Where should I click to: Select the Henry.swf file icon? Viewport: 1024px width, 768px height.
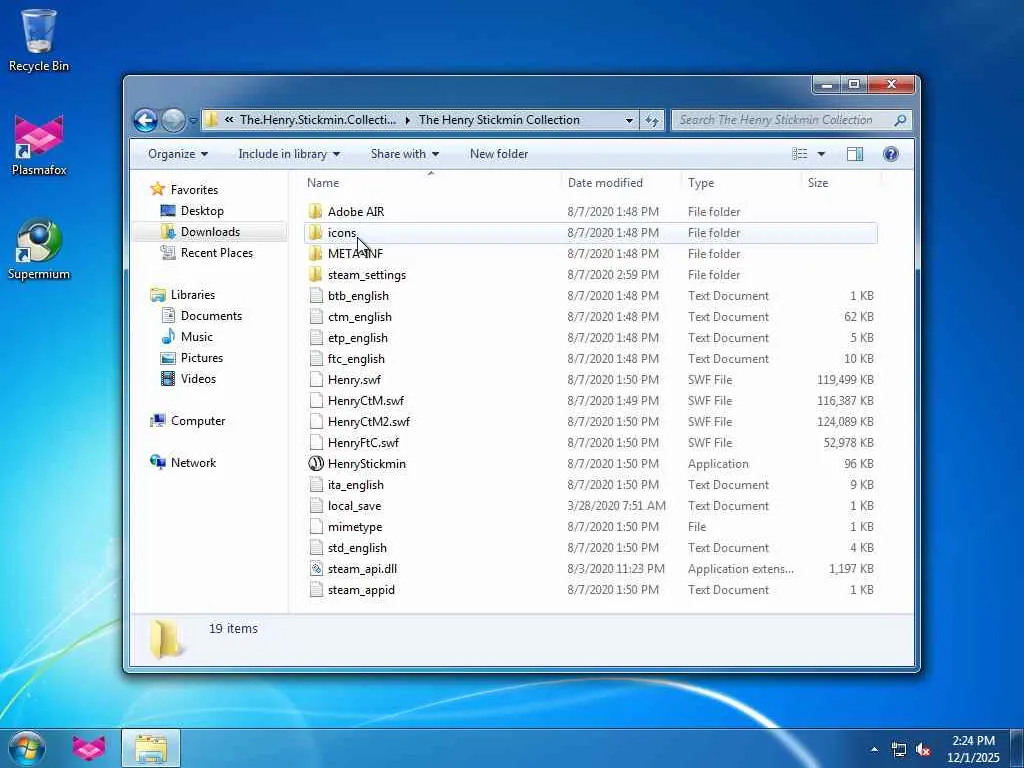coord(315,379)
